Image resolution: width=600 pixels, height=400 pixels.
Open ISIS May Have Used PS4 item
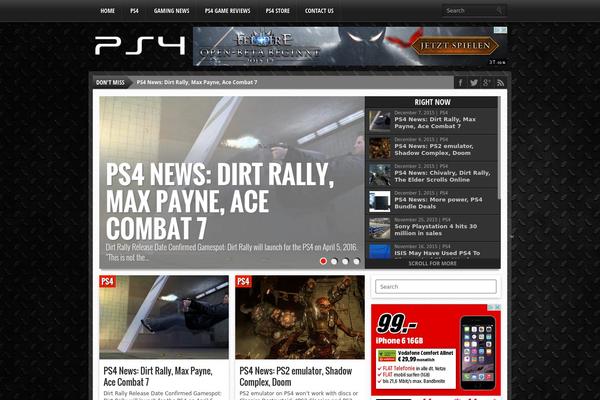(437, 253)
